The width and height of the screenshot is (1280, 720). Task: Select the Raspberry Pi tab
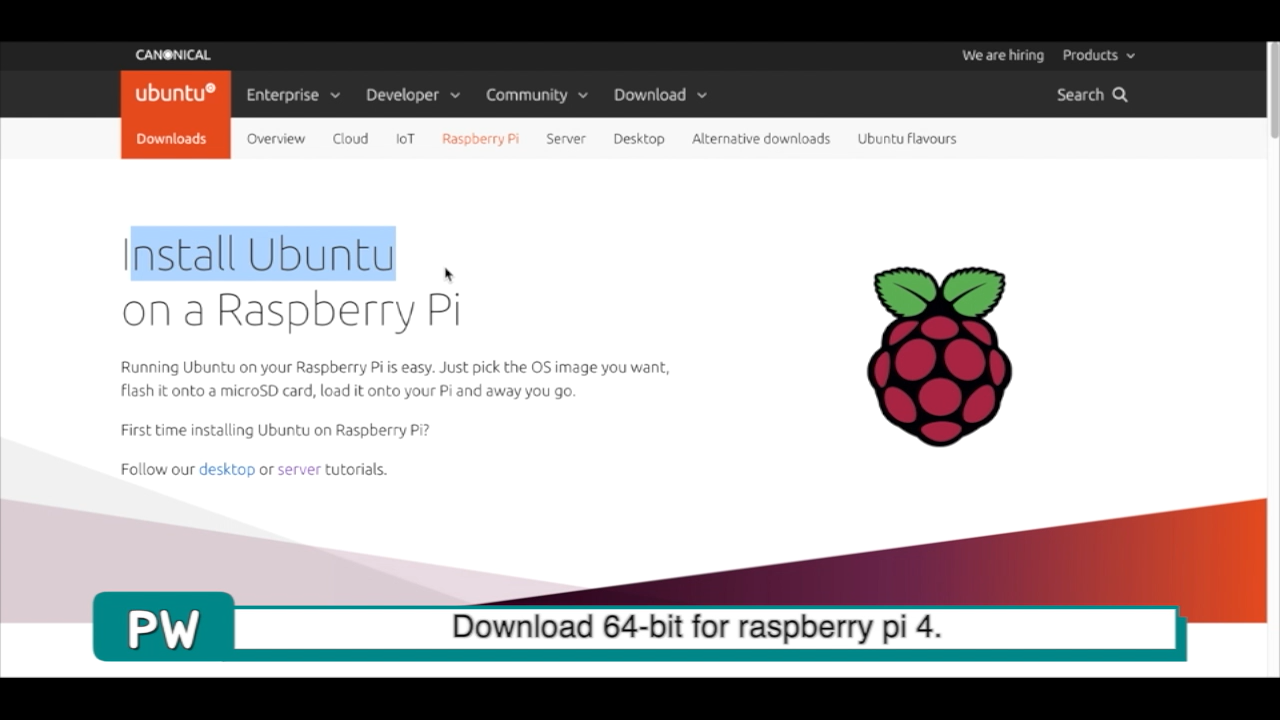[480, 138]
